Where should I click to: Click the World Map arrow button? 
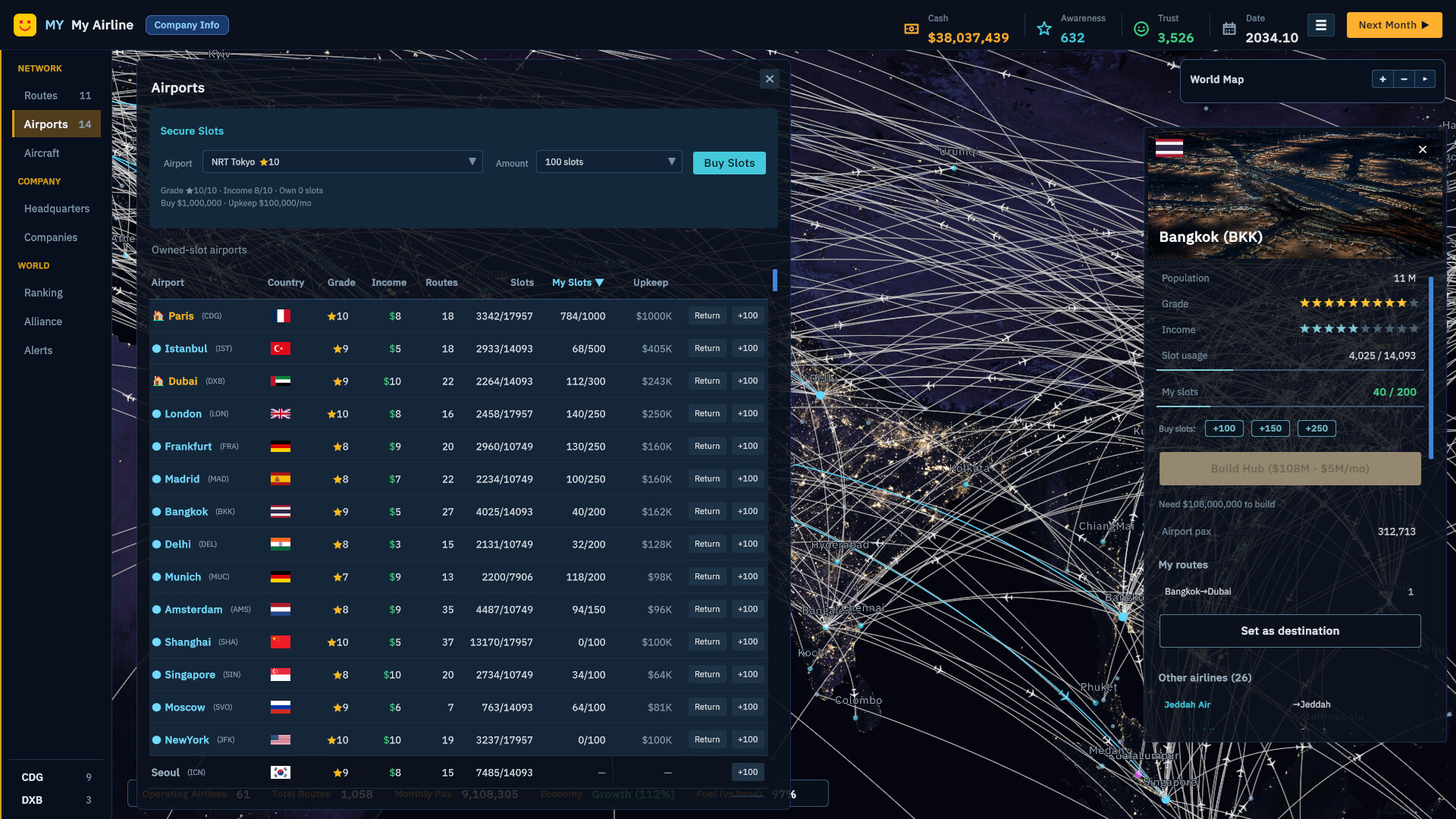[x=1425, y=80]
